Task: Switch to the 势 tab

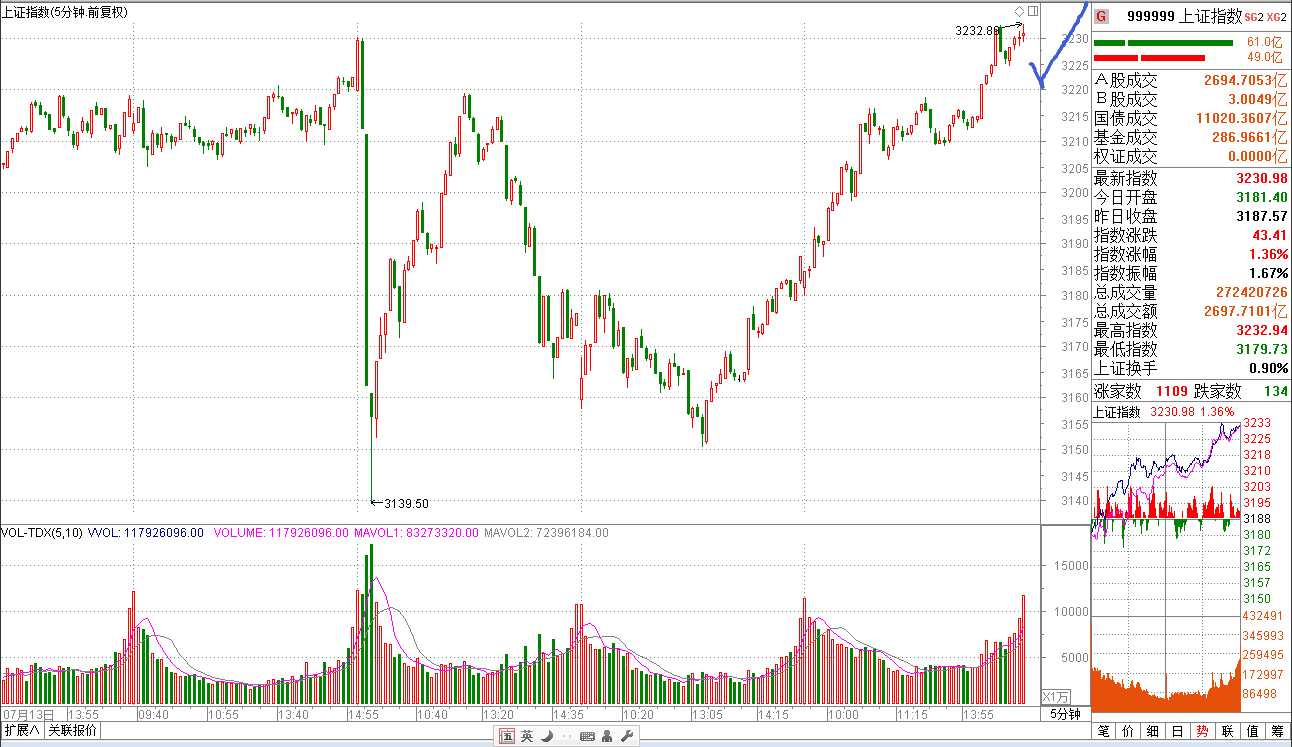Action: (x=1202, y=731)
